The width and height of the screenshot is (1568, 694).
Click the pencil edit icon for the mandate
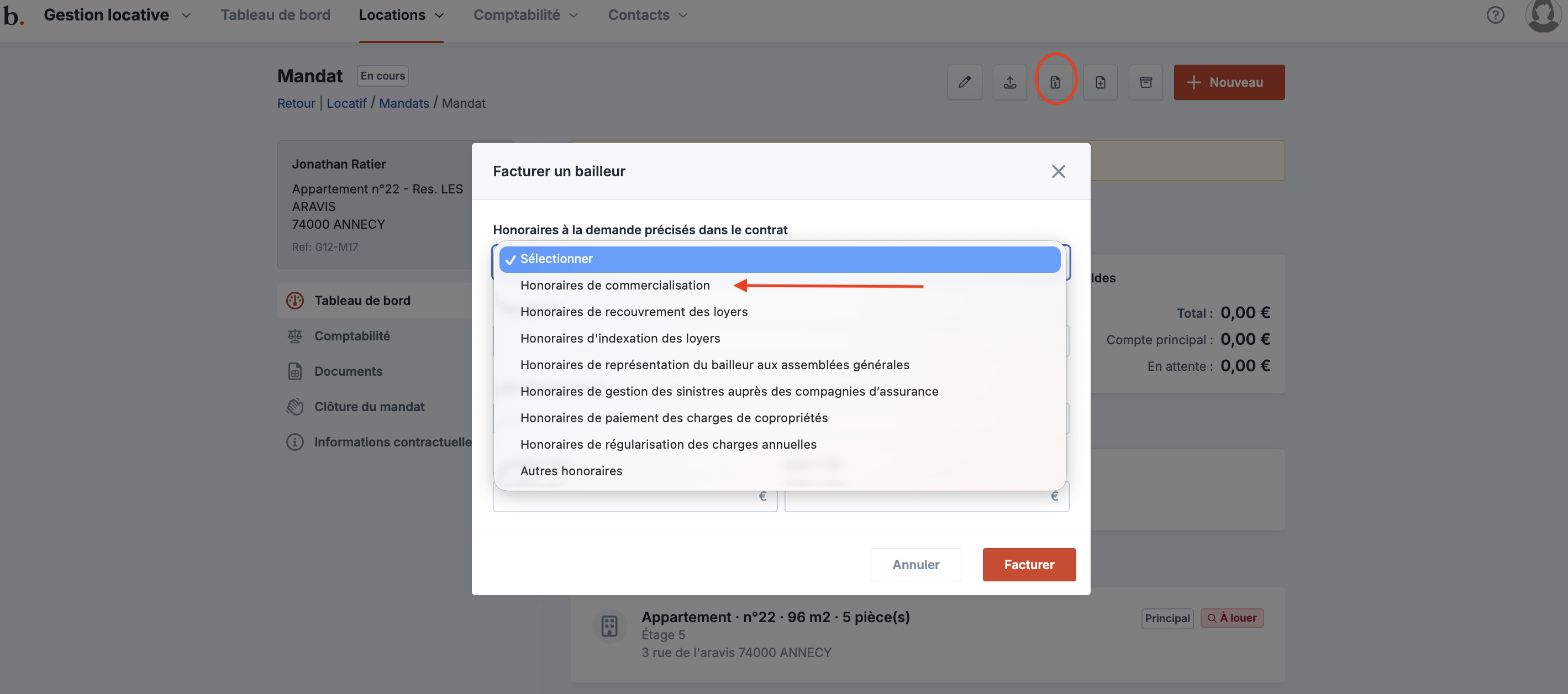tap(964, 82)
